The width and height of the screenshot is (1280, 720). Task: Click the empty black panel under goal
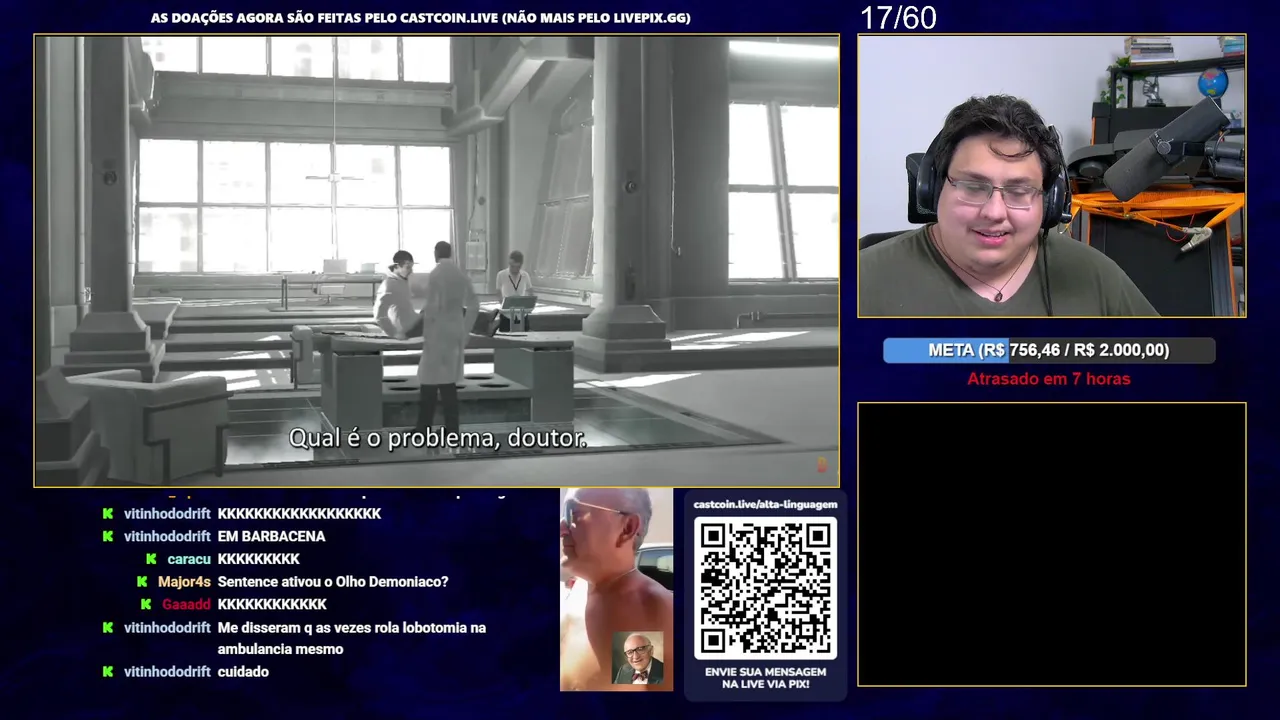click(x=1052, y=544)
